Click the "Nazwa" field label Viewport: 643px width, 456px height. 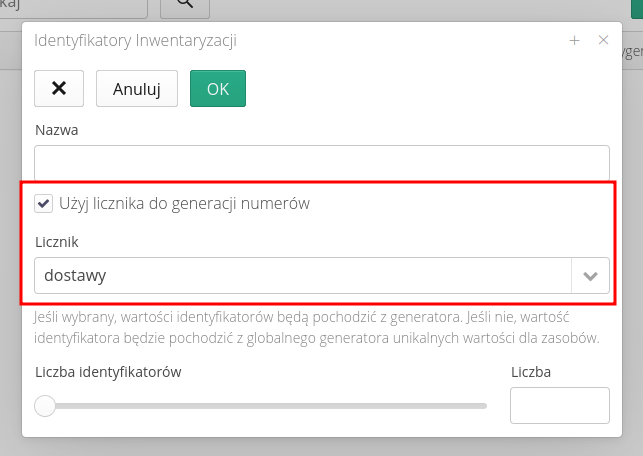coord(56,130)
